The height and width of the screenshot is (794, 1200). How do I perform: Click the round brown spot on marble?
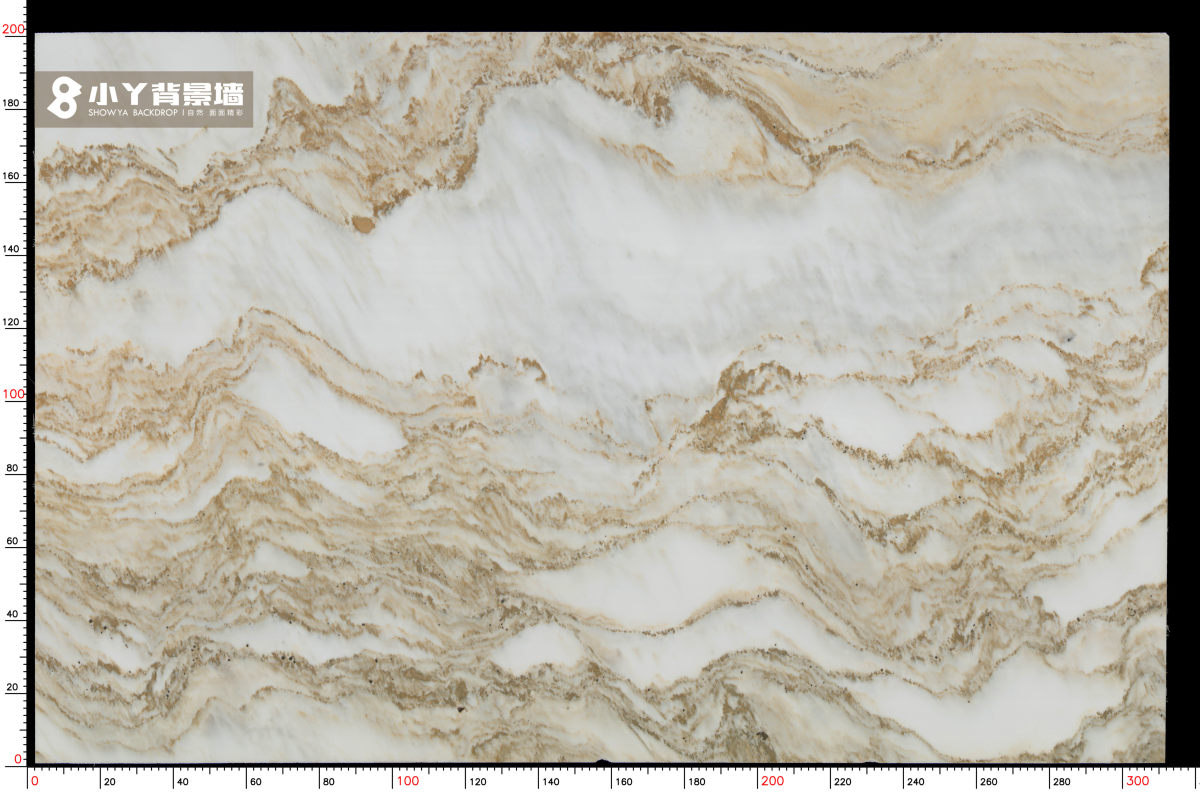(363, 225)
